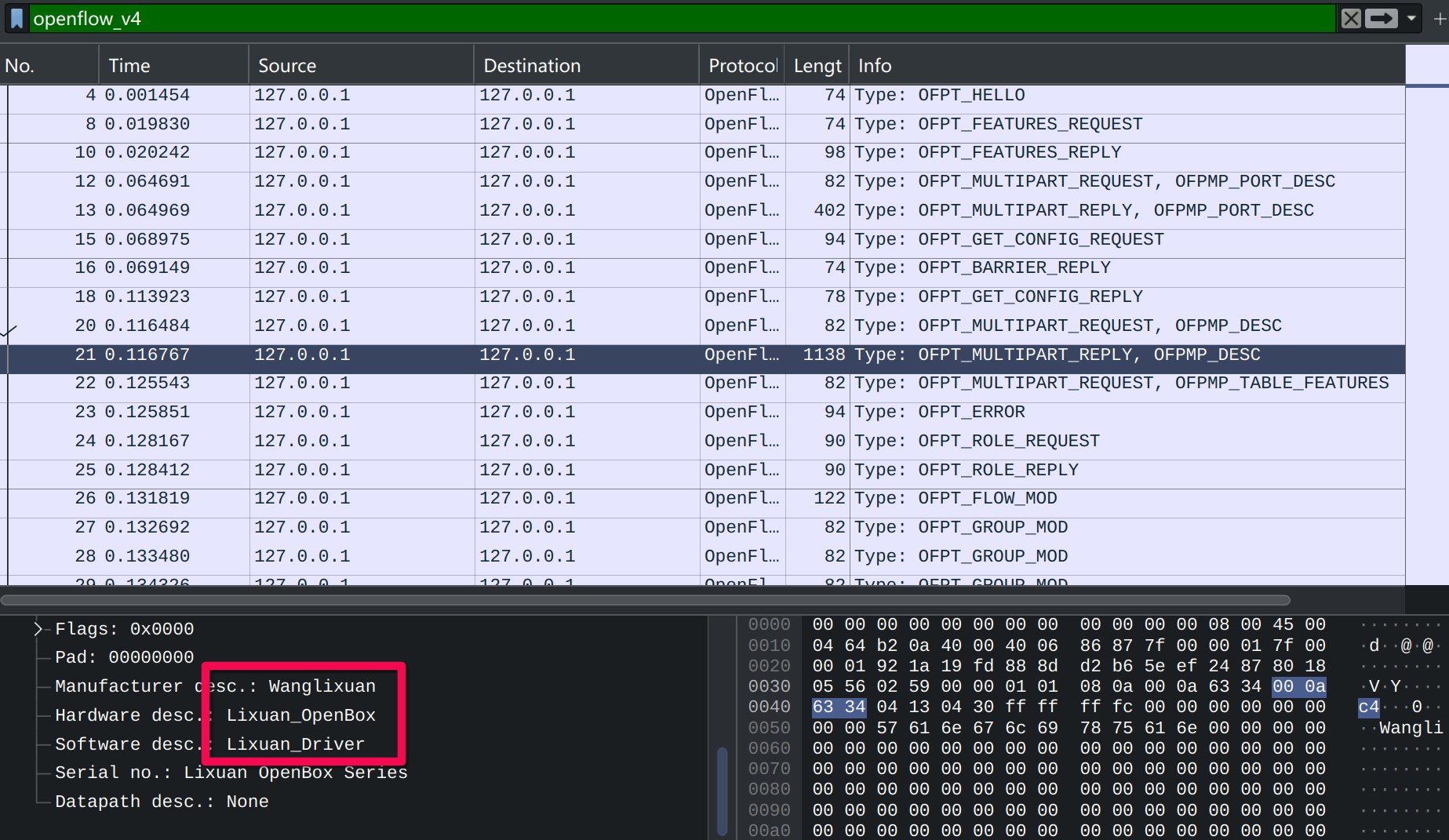The image size is (1449, 840).
Task: Open the recent filters dropdown arrow
Action: click(1411, 18)
